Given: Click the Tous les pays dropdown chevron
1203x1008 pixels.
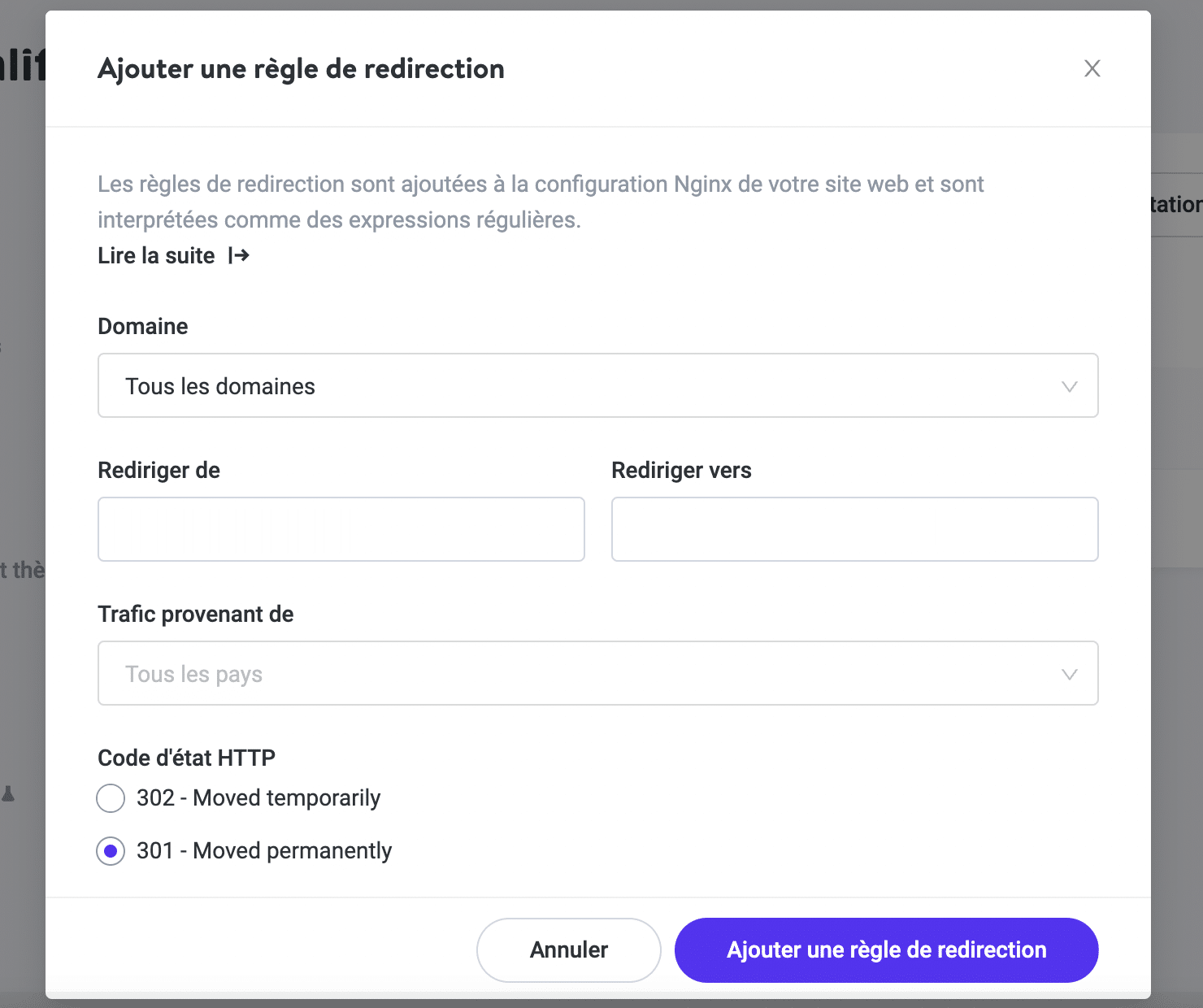Looking at the screenshot, I should tap(1070, 673).
